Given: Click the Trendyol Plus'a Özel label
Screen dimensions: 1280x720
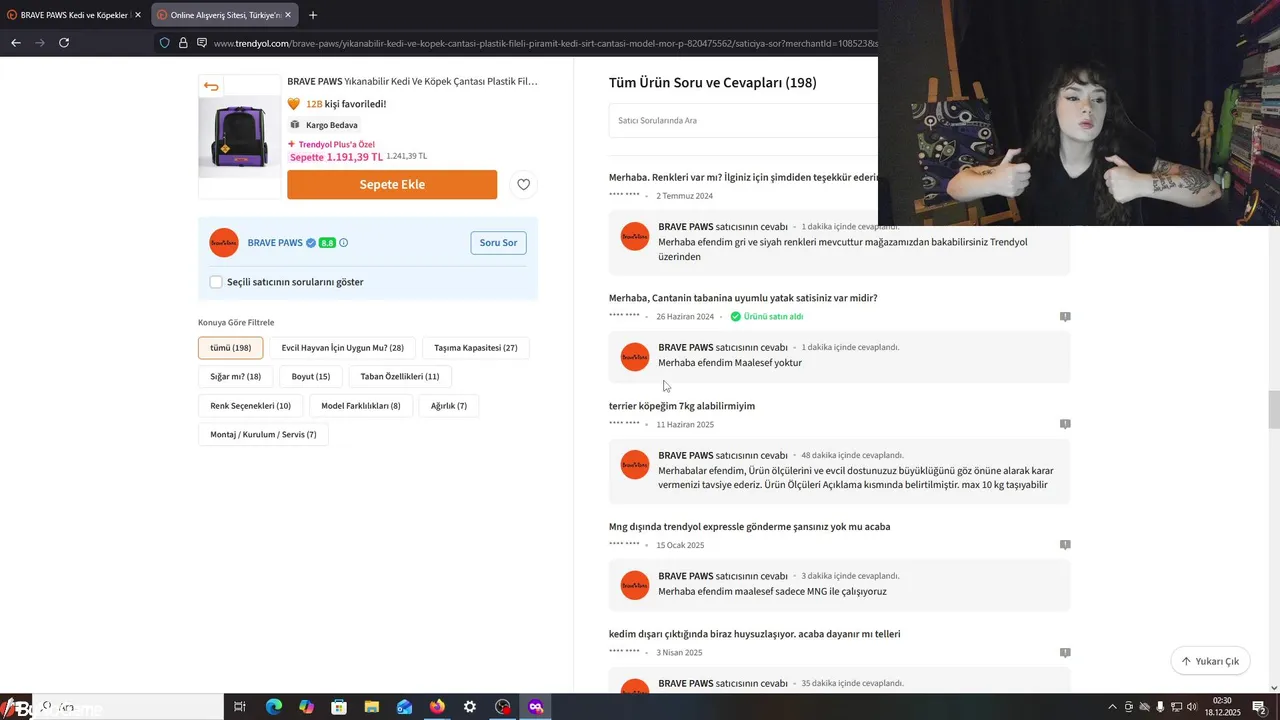Looking at the screenshot, I should click(x=331, y=145).
